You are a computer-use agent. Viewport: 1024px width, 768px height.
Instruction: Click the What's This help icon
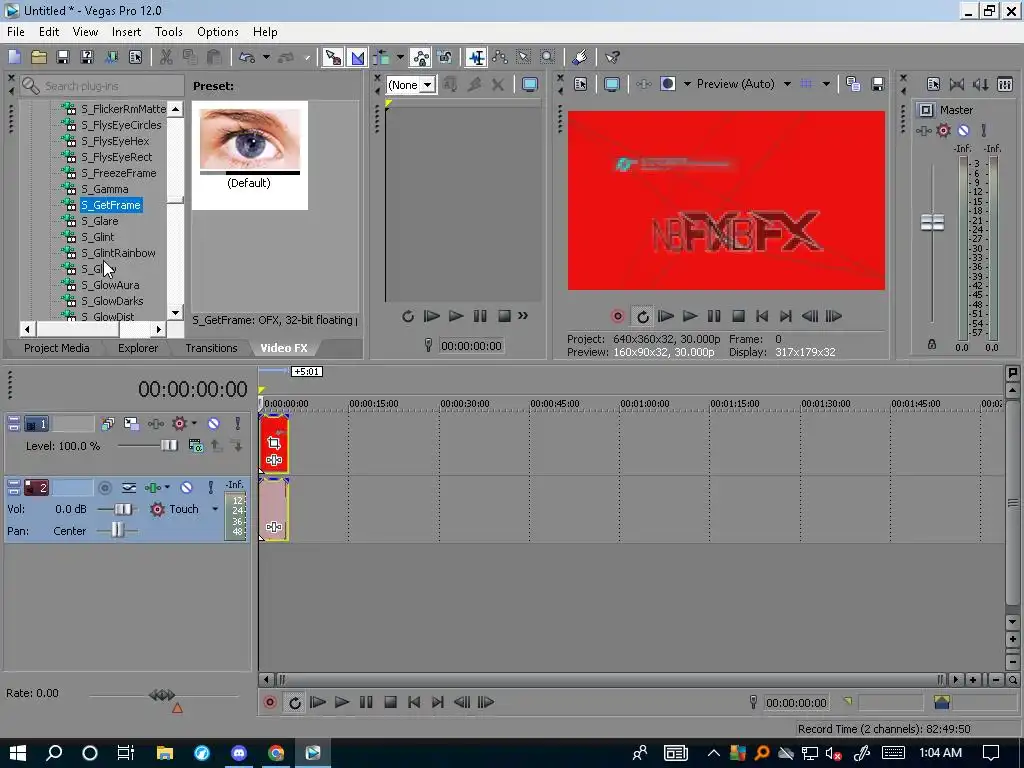coord(612,57)
